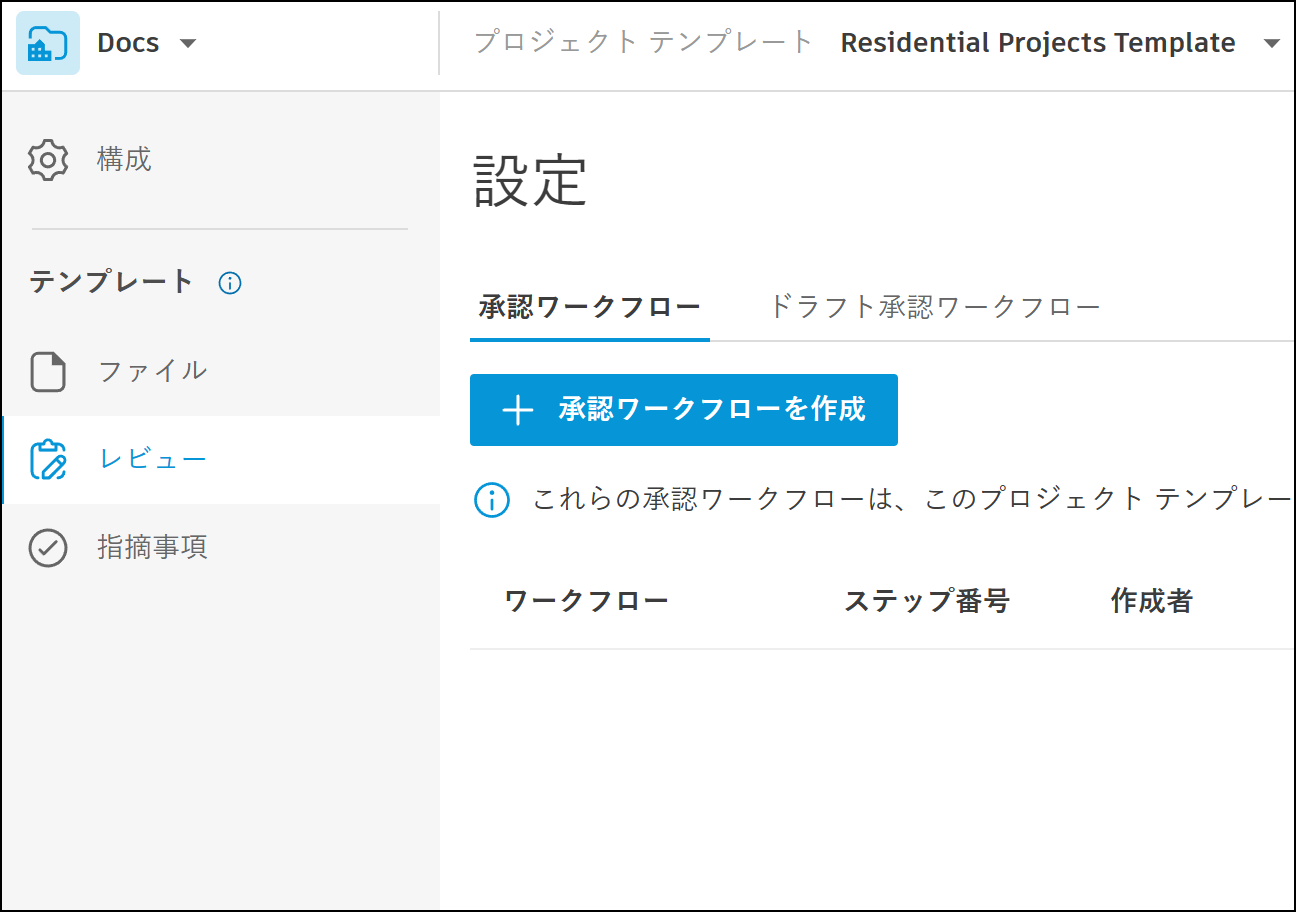Switch to the ドラフト承認ワークフロー tab
Viewport: 1296px width, 912px height.
[934, 307]
